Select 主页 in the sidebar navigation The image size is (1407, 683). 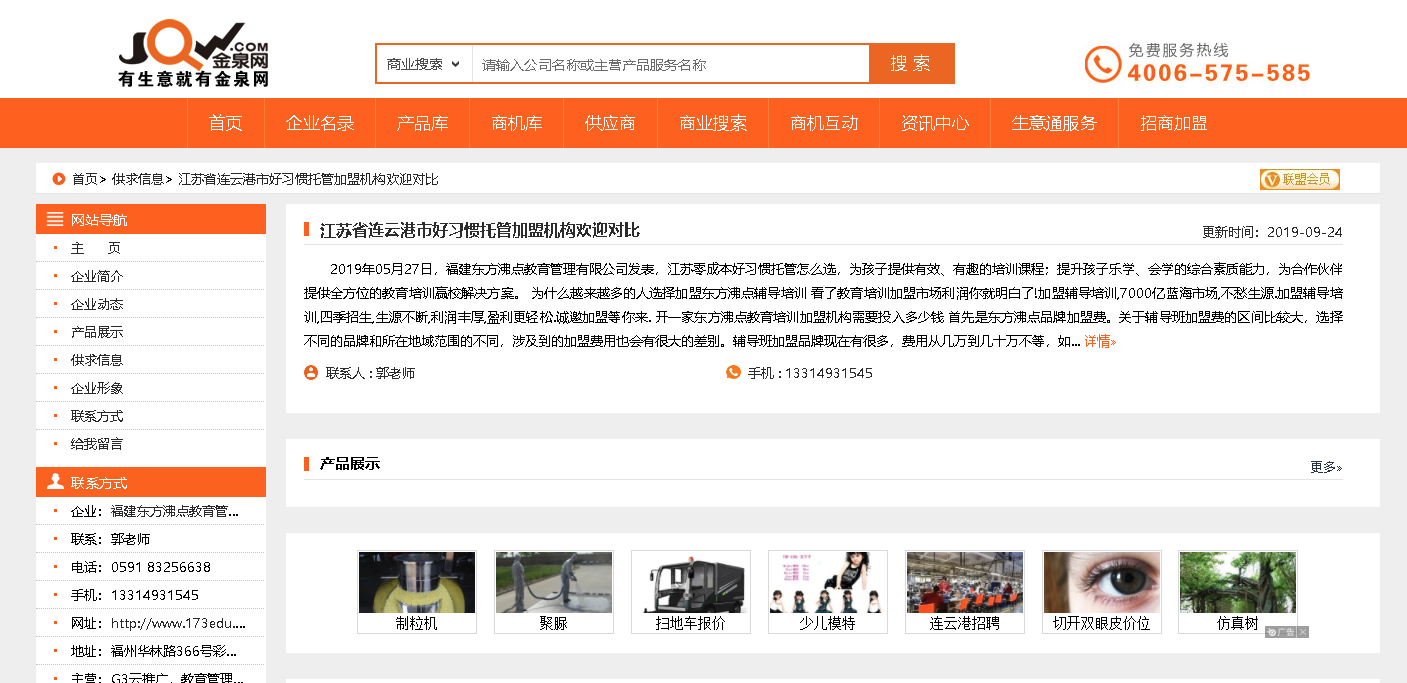coord(96,248)
